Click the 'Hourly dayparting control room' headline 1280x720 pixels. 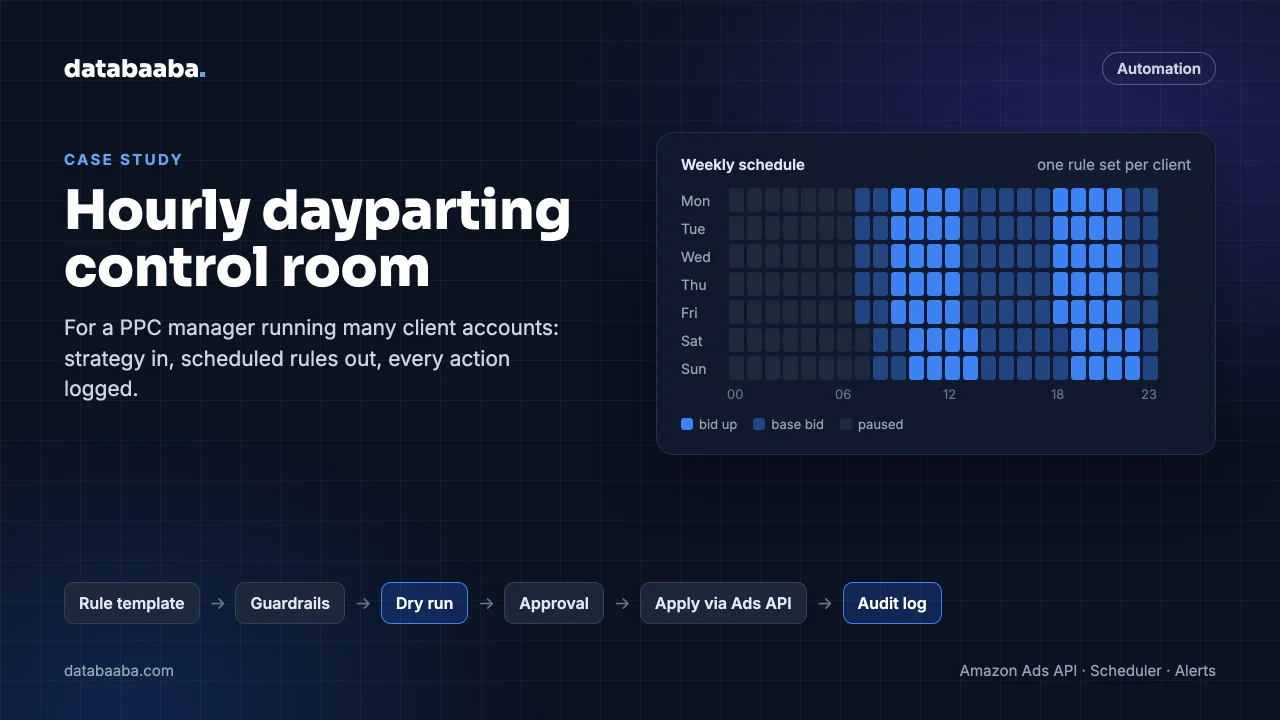point(318,239)
